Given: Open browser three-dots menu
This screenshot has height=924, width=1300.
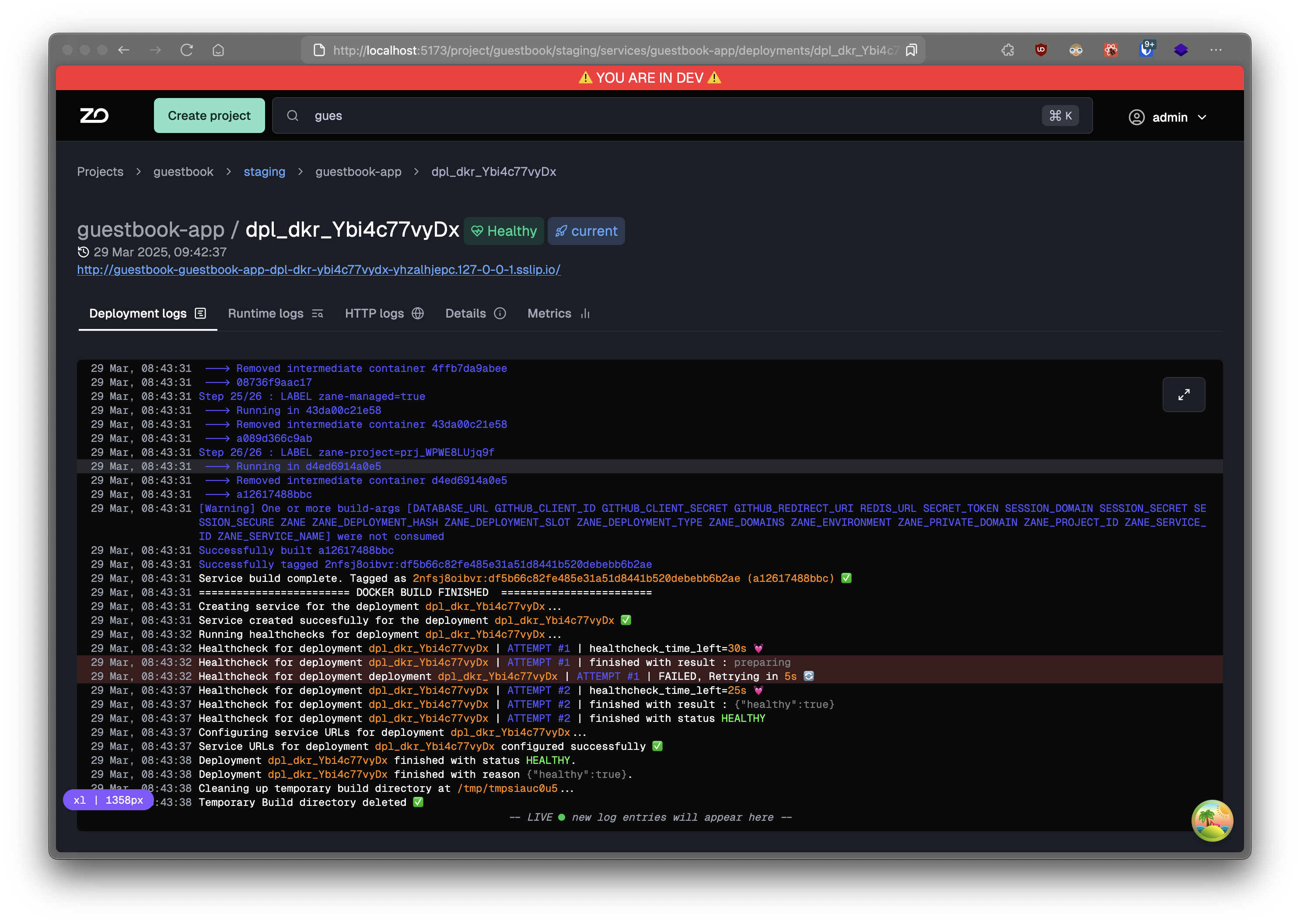Looking at the screenshot, I should point(1216,50).
